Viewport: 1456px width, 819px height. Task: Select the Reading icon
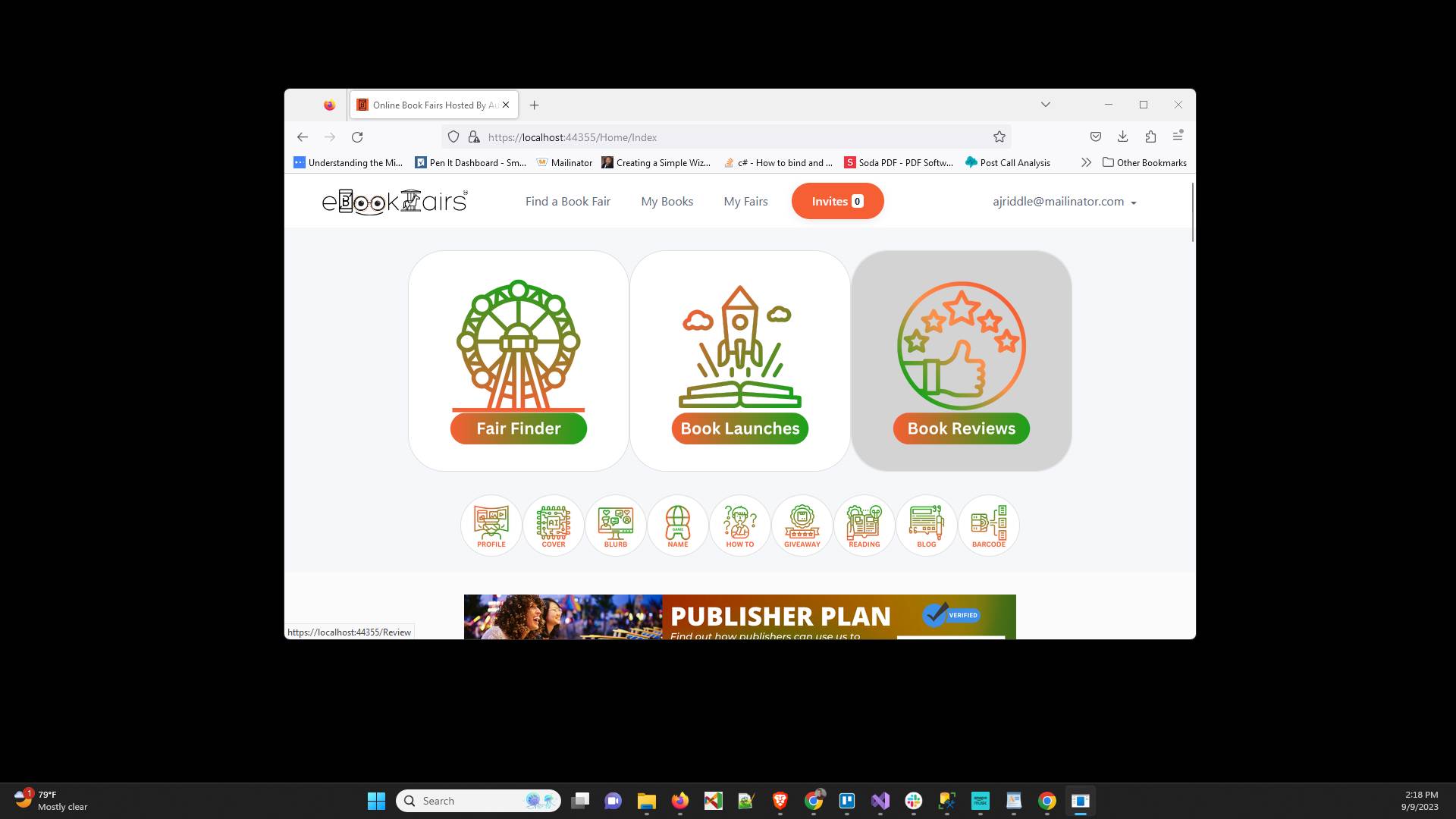(x=864, y=525)
